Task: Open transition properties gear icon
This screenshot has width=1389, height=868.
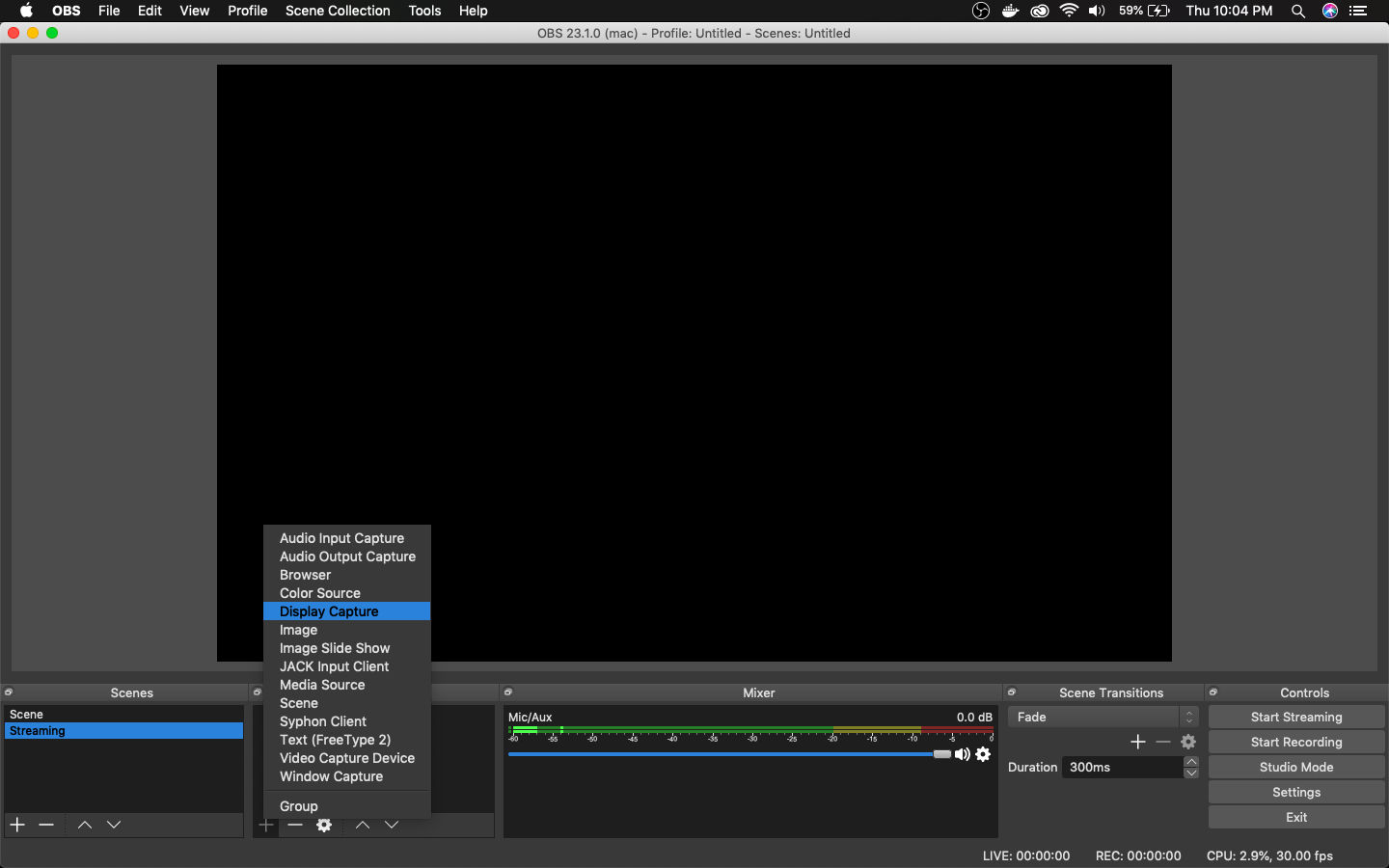Action: point(1188,742)
